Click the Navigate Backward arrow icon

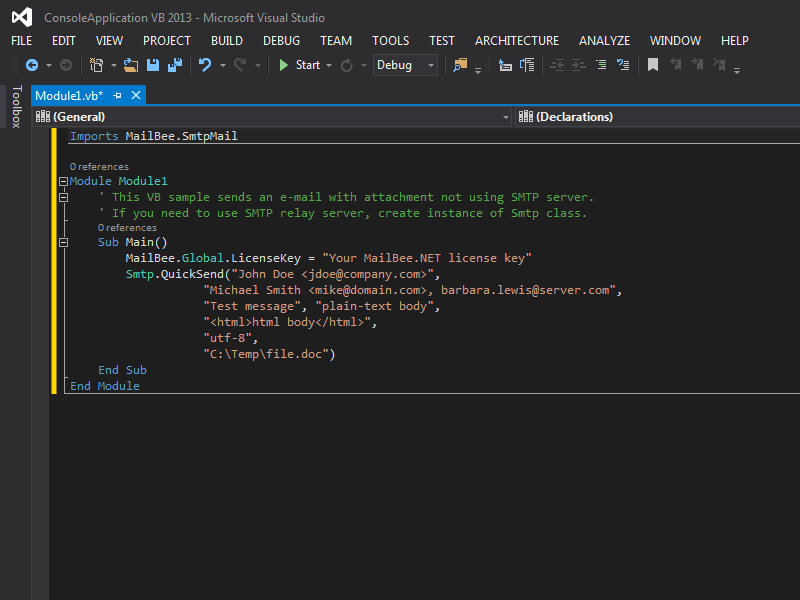point(32,65)
